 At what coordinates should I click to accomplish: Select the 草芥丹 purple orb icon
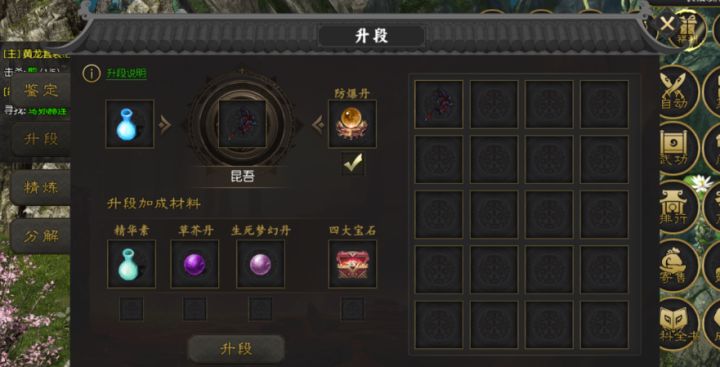[x=195, y=264]
